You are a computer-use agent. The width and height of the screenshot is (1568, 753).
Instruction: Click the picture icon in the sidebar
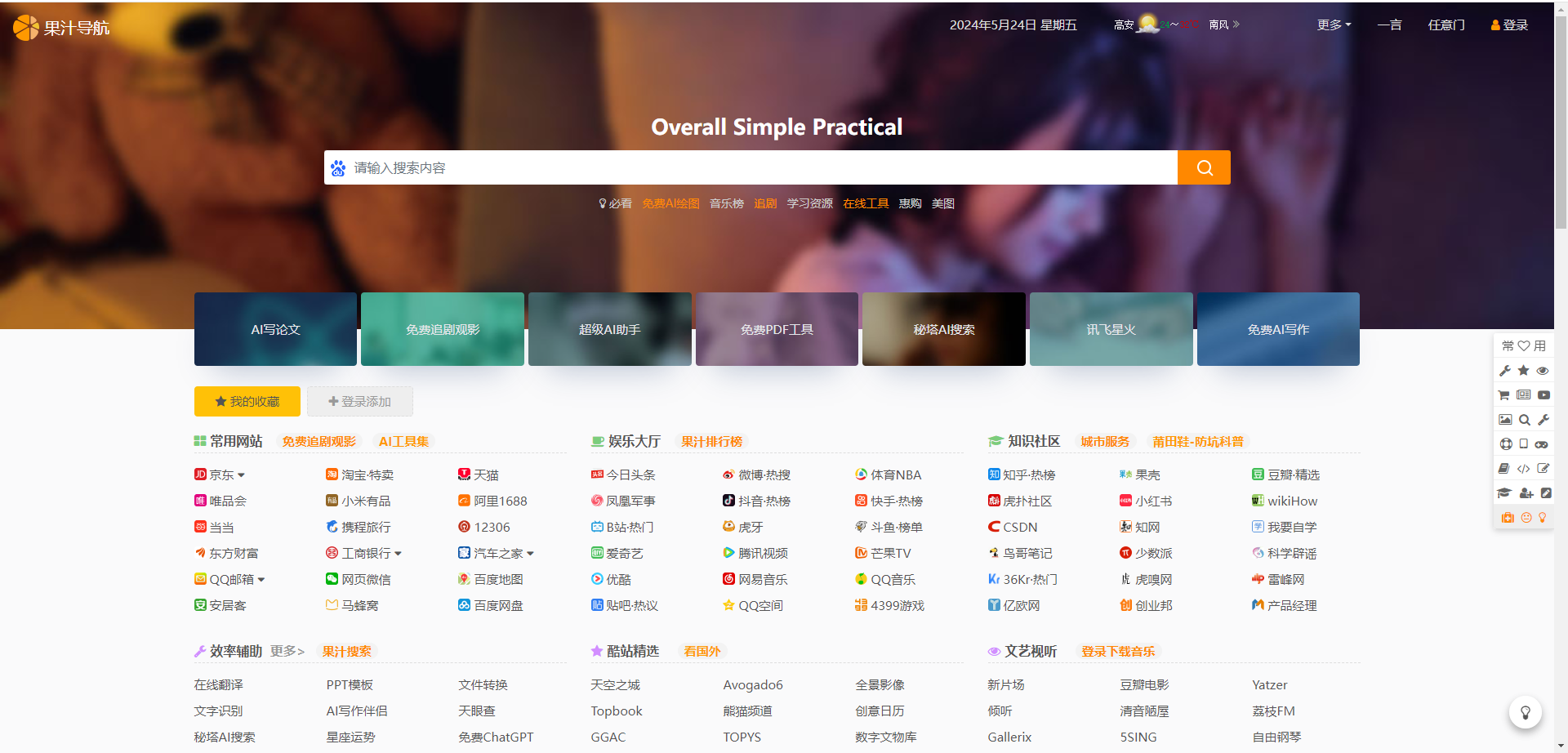[1505, 420]
